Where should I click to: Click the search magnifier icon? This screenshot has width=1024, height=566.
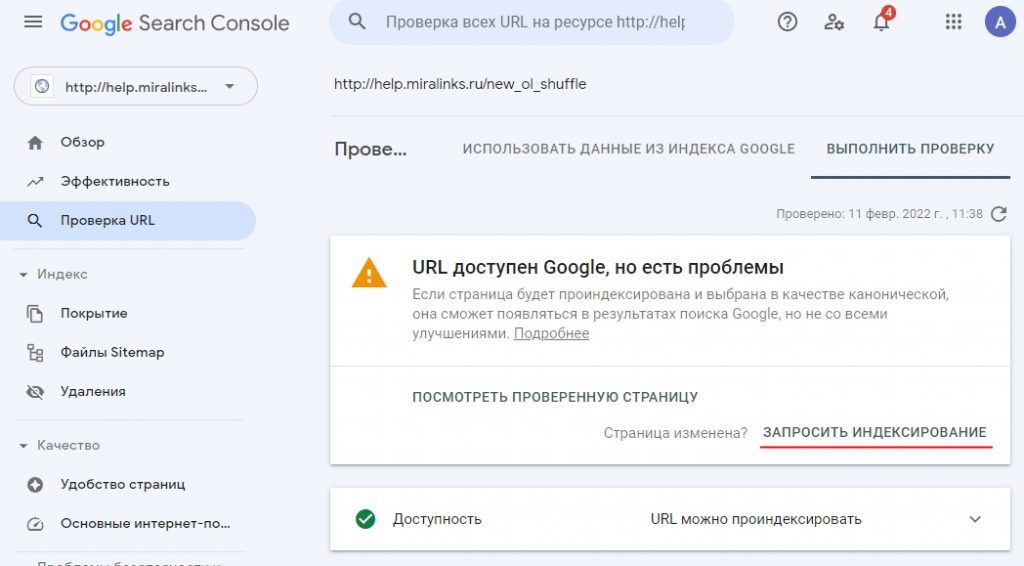[x=357, y=22]
